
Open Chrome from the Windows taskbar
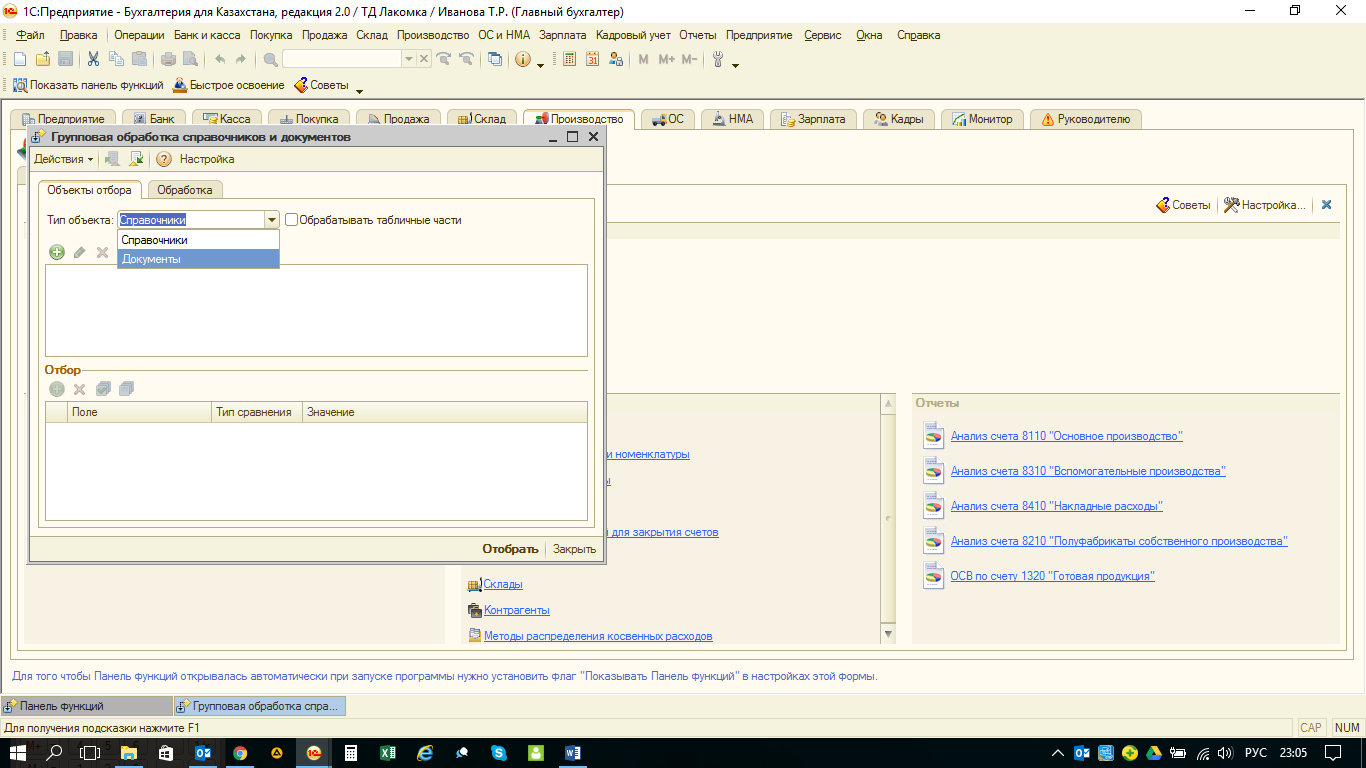[x=240, y=752]
